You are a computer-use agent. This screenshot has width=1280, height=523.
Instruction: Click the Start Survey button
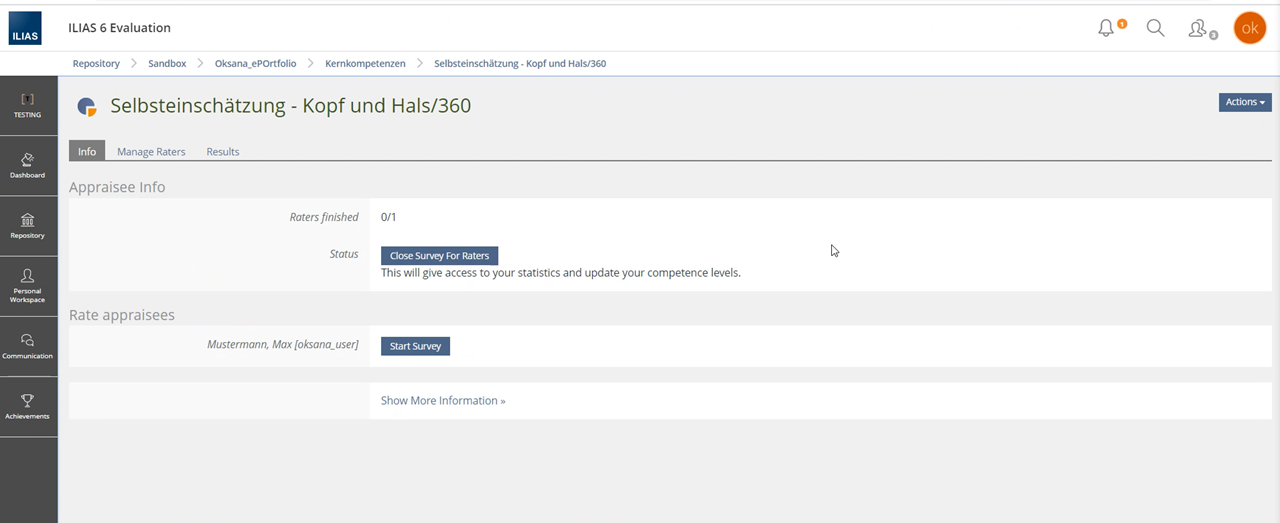(415, 346)
